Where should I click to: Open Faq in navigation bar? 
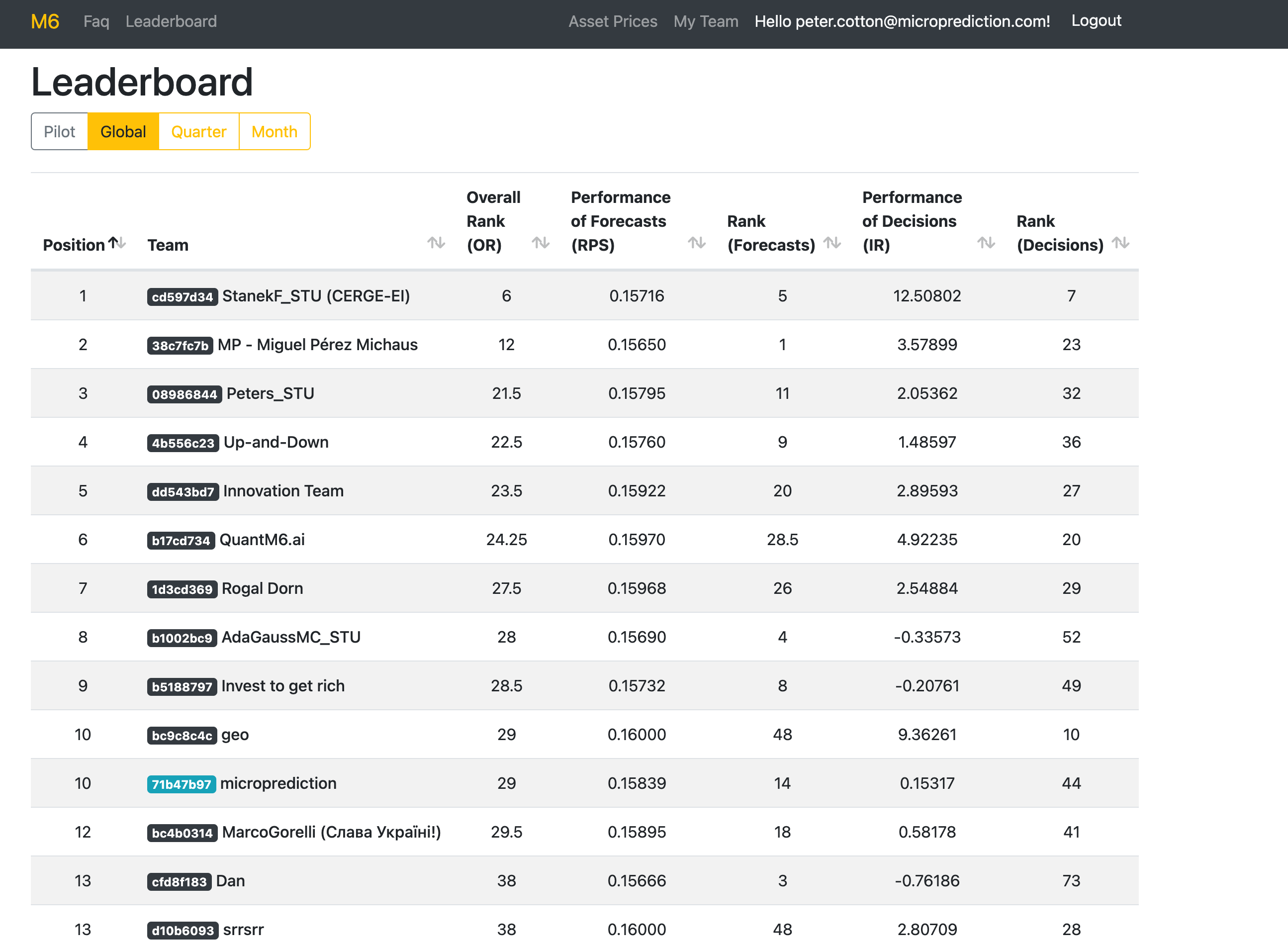pyautogui.click(x=96, y=22)
